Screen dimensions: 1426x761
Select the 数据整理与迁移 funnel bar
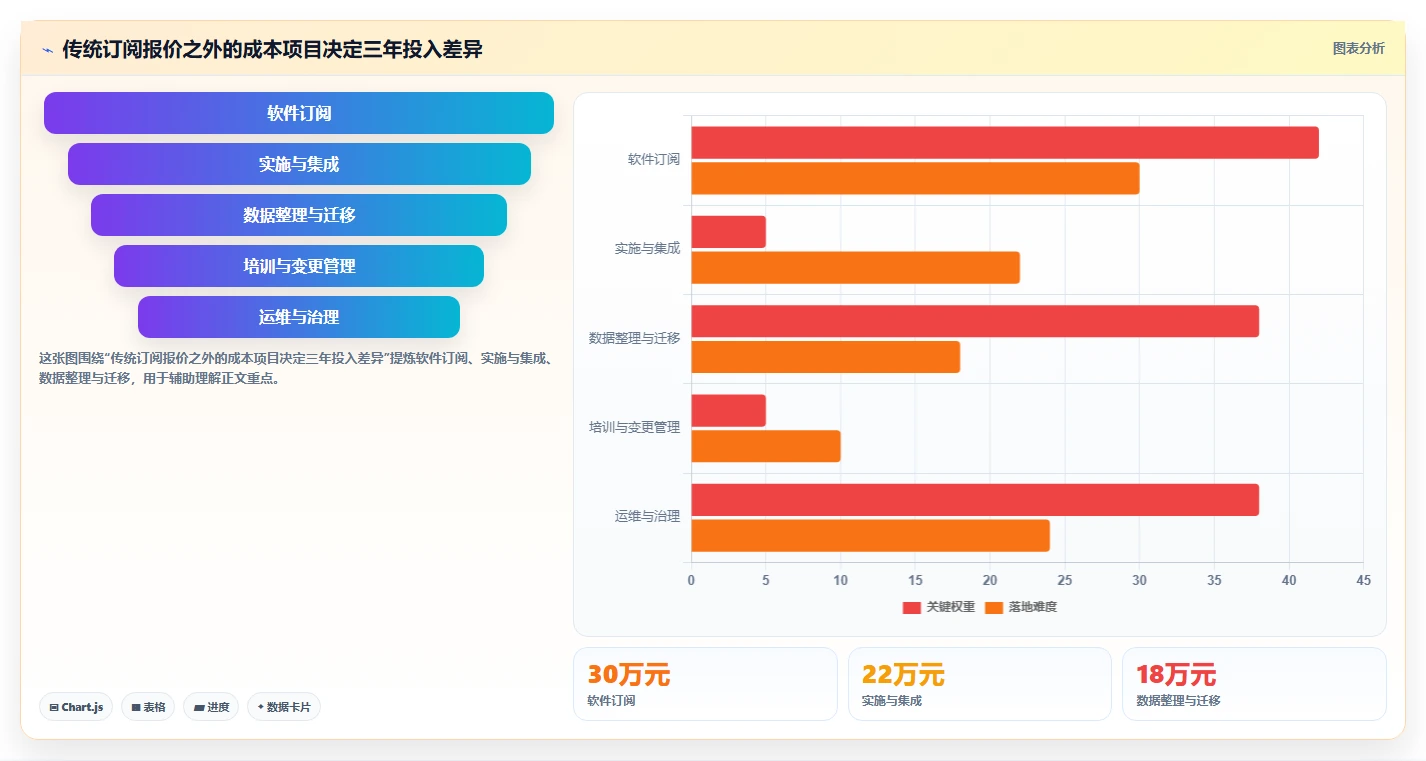point(299,215)
